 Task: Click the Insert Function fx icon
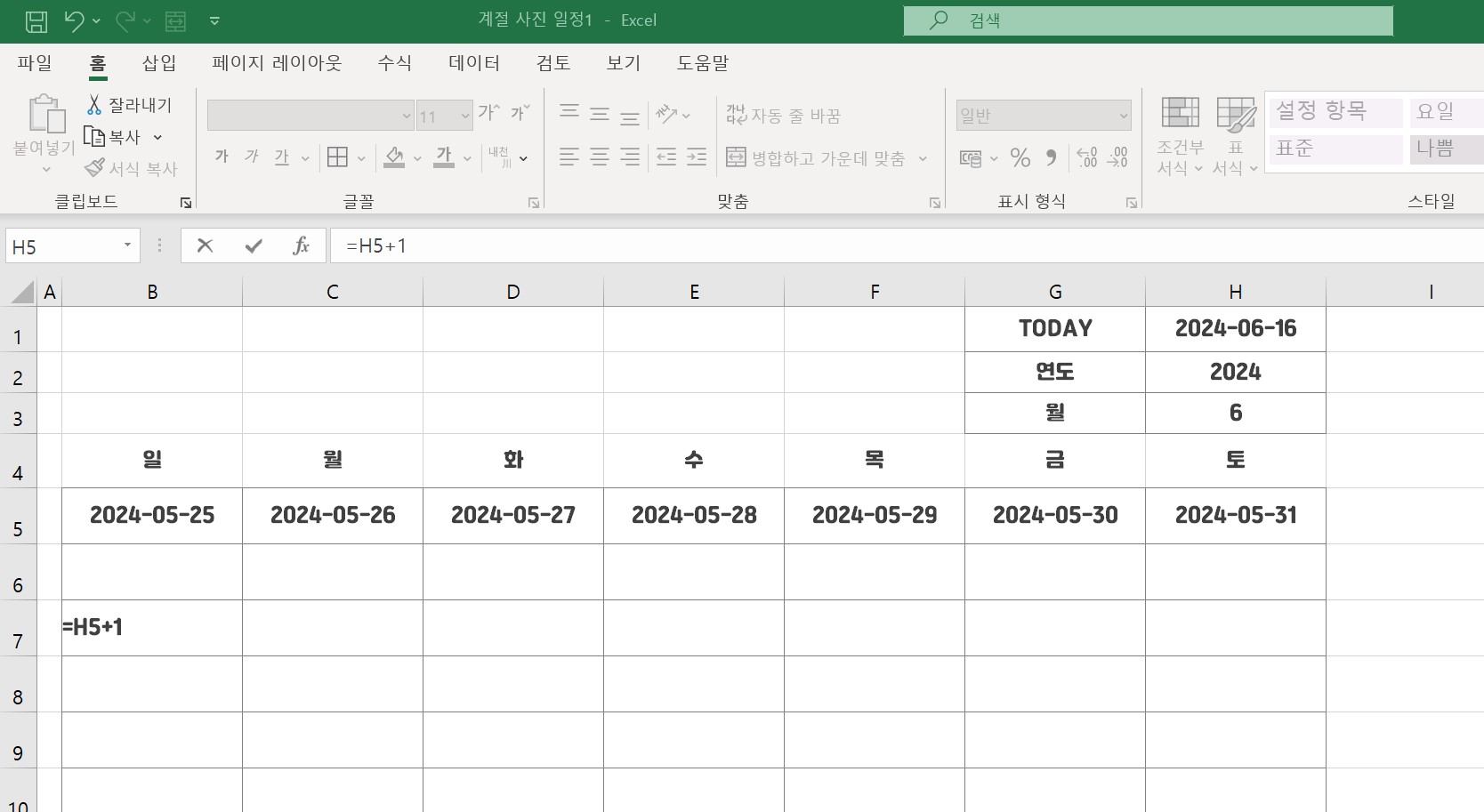point(301,245)
